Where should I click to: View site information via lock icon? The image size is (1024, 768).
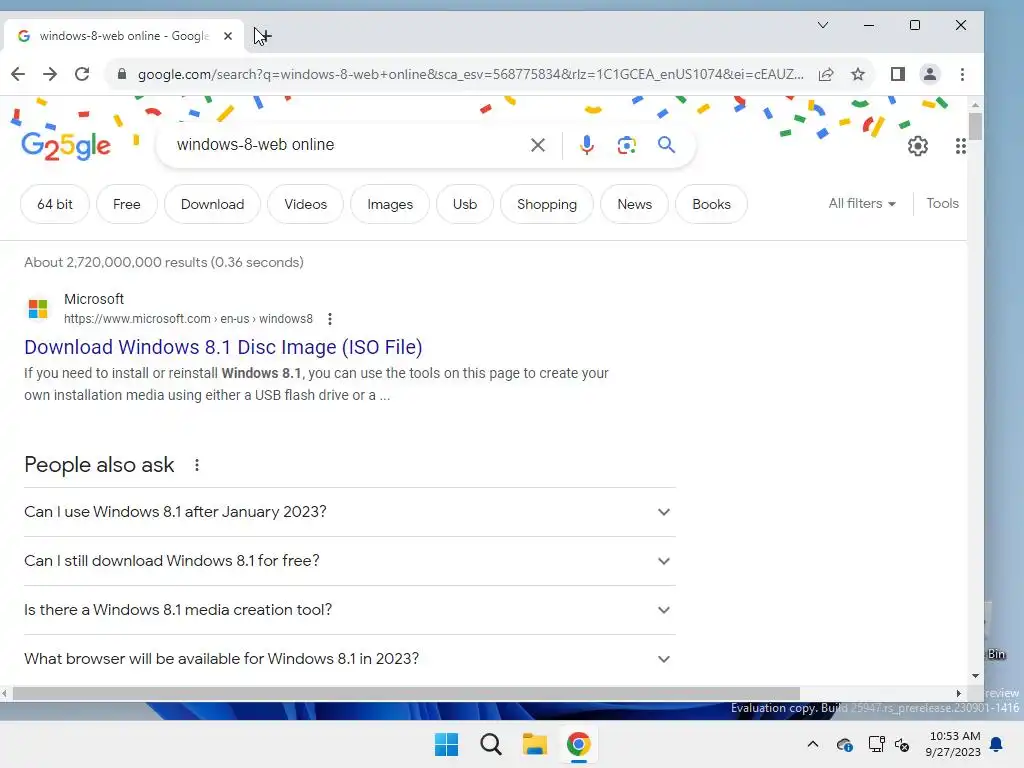click(x=121, y=74)
